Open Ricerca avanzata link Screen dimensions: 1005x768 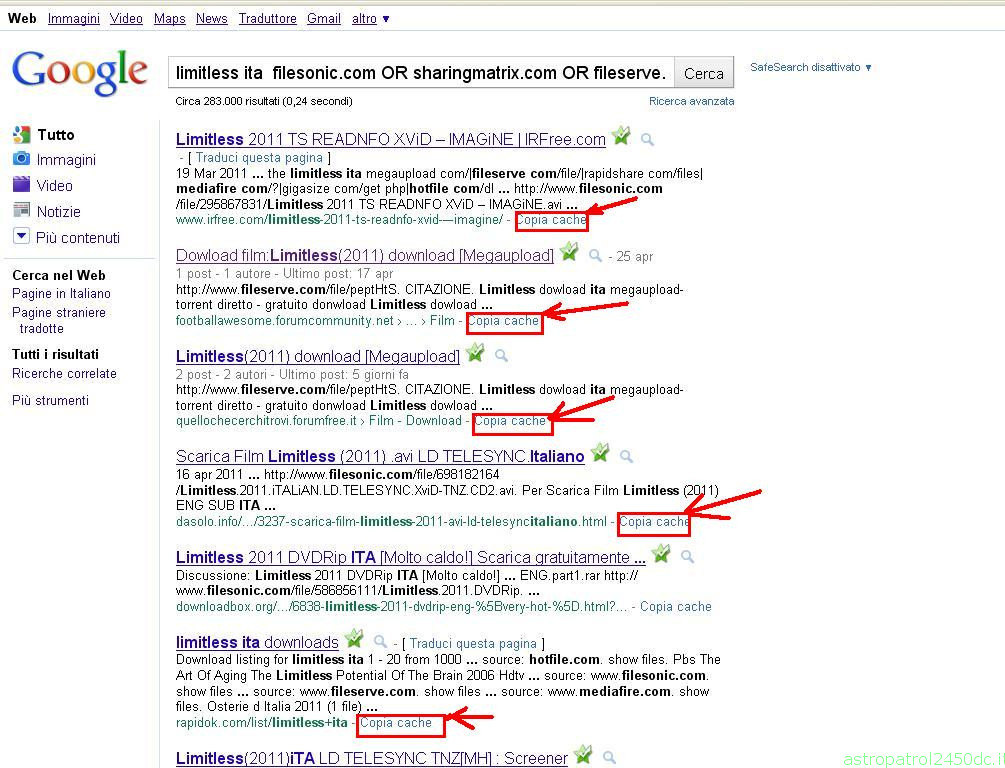coord(692,101)
